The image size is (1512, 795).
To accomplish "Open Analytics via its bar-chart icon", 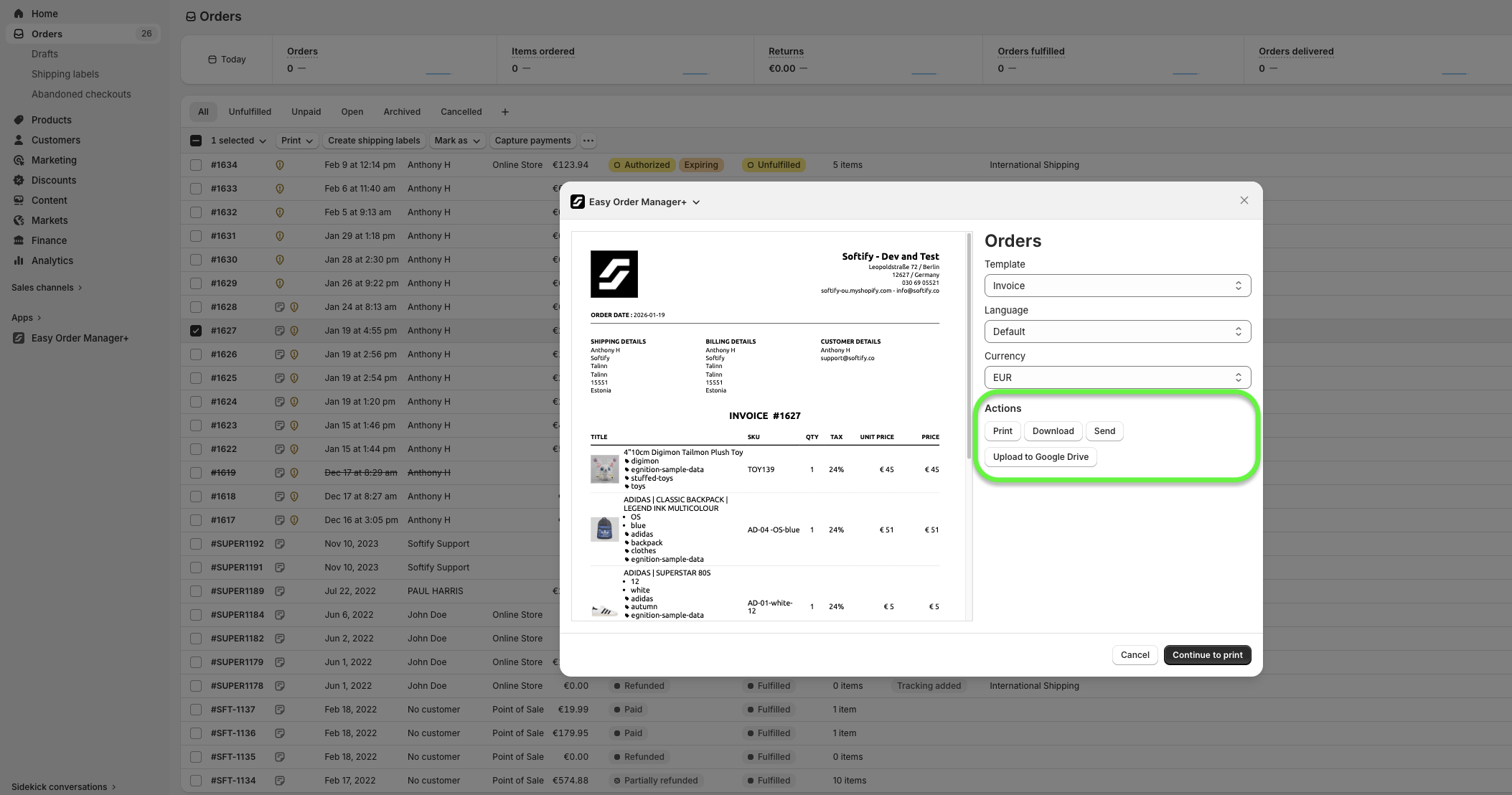I will (x=19, y=260).
